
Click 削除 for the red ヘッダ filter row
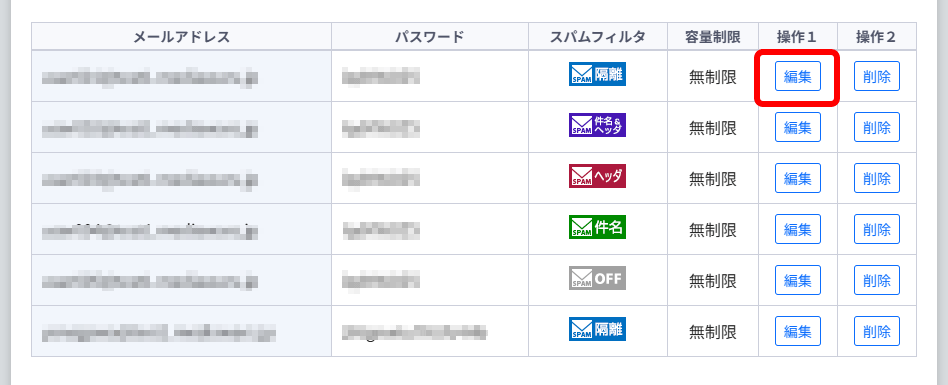[877, 178]
